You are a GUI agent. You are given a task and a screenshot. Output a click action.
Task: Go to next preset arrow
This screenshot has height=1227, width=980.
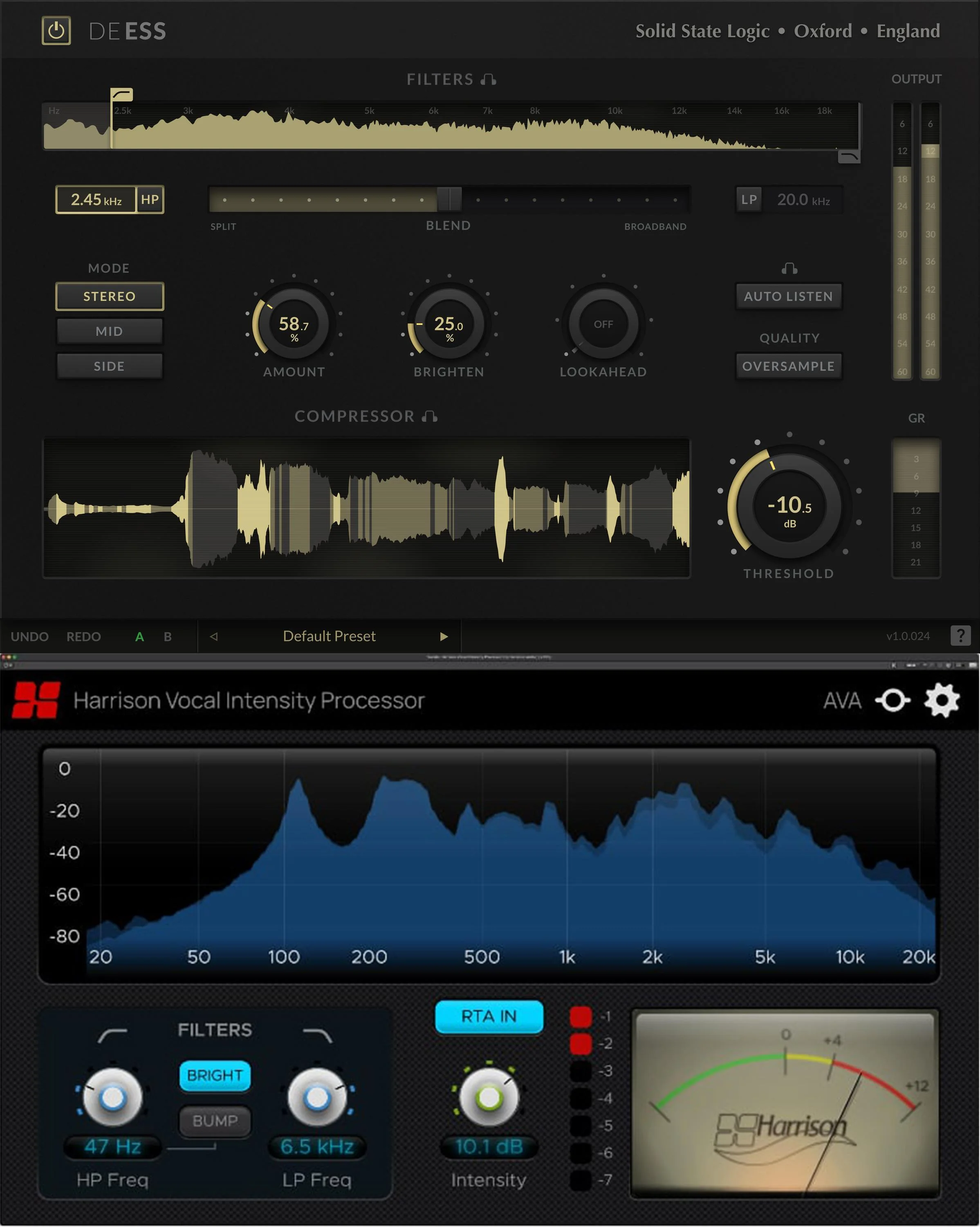(444, 636)
